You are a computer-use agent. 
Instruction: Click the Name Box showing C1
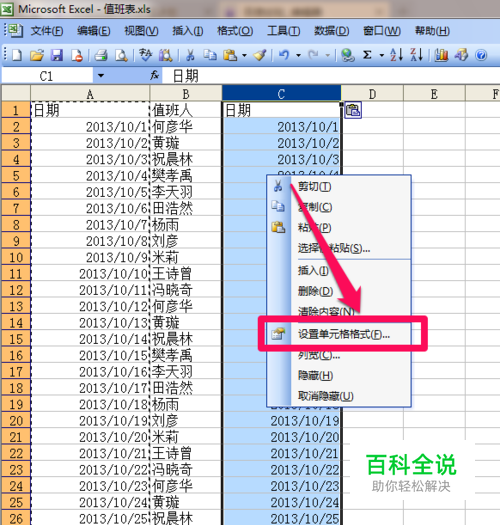tap(47, 76)
